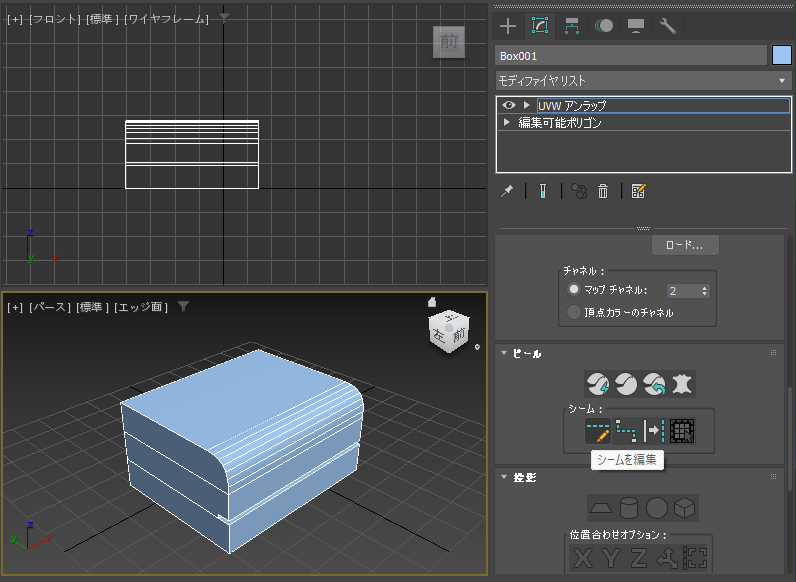Click the ピール rollout grip handle

coord(773,352)
